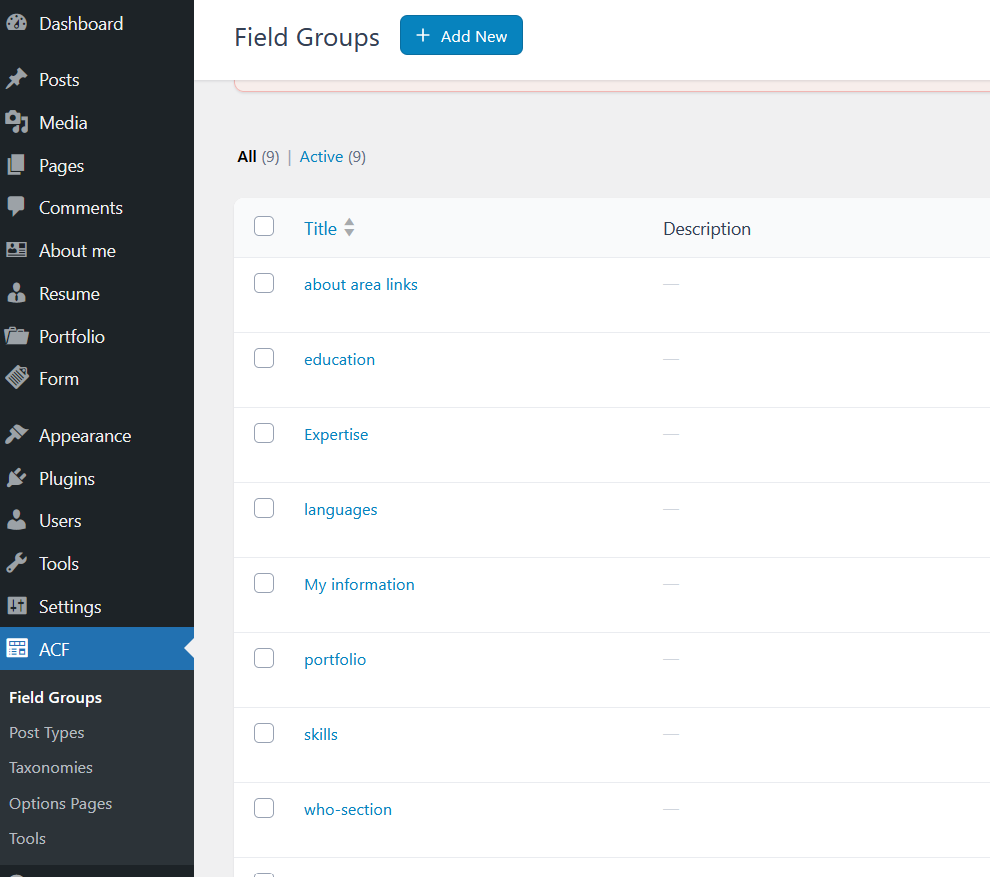Click the Pages icon in sidebar
Image resolution: width=990 pixels, height=877 pixels.
[16, 165]
